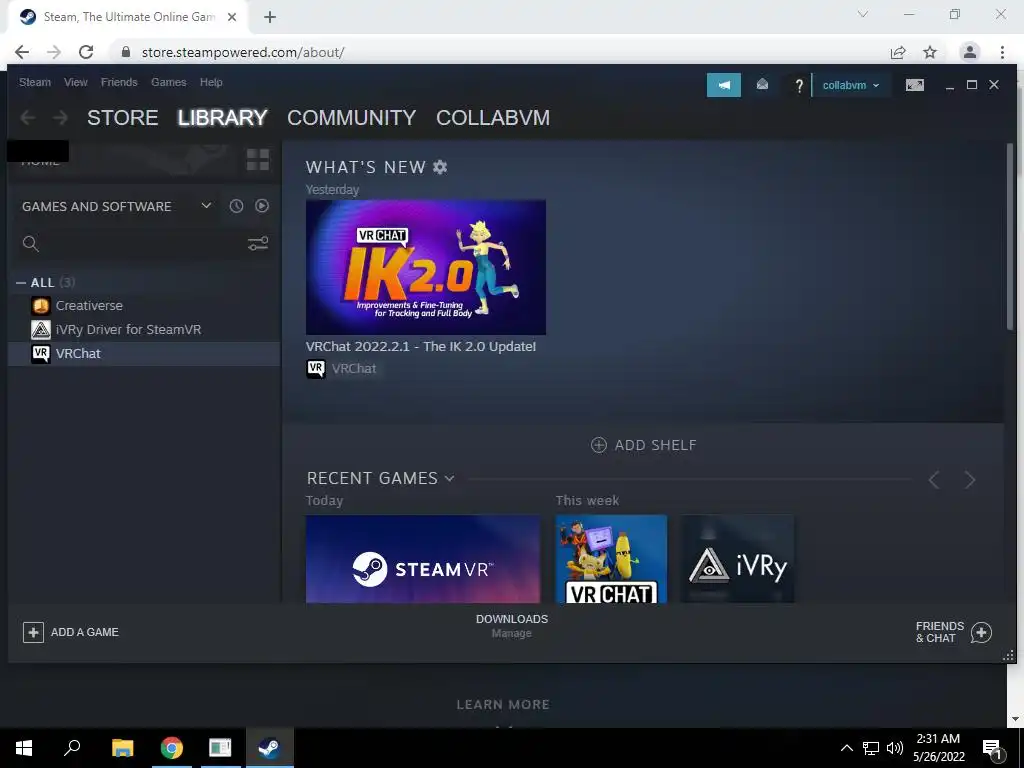Open the VRChat recent game tile
This screenshot has width=1024, height=768.
click(611, 559)
